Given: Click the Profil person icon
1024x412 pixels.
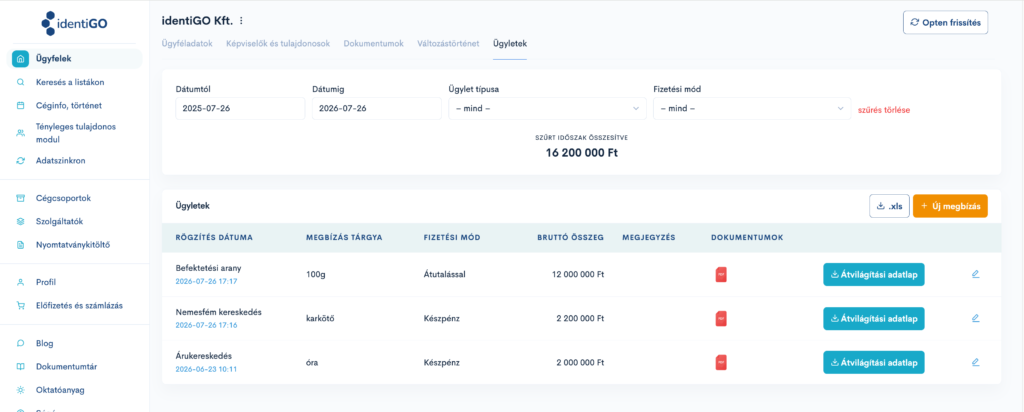Looking at the screenshot, I should (x=20, y=282).
